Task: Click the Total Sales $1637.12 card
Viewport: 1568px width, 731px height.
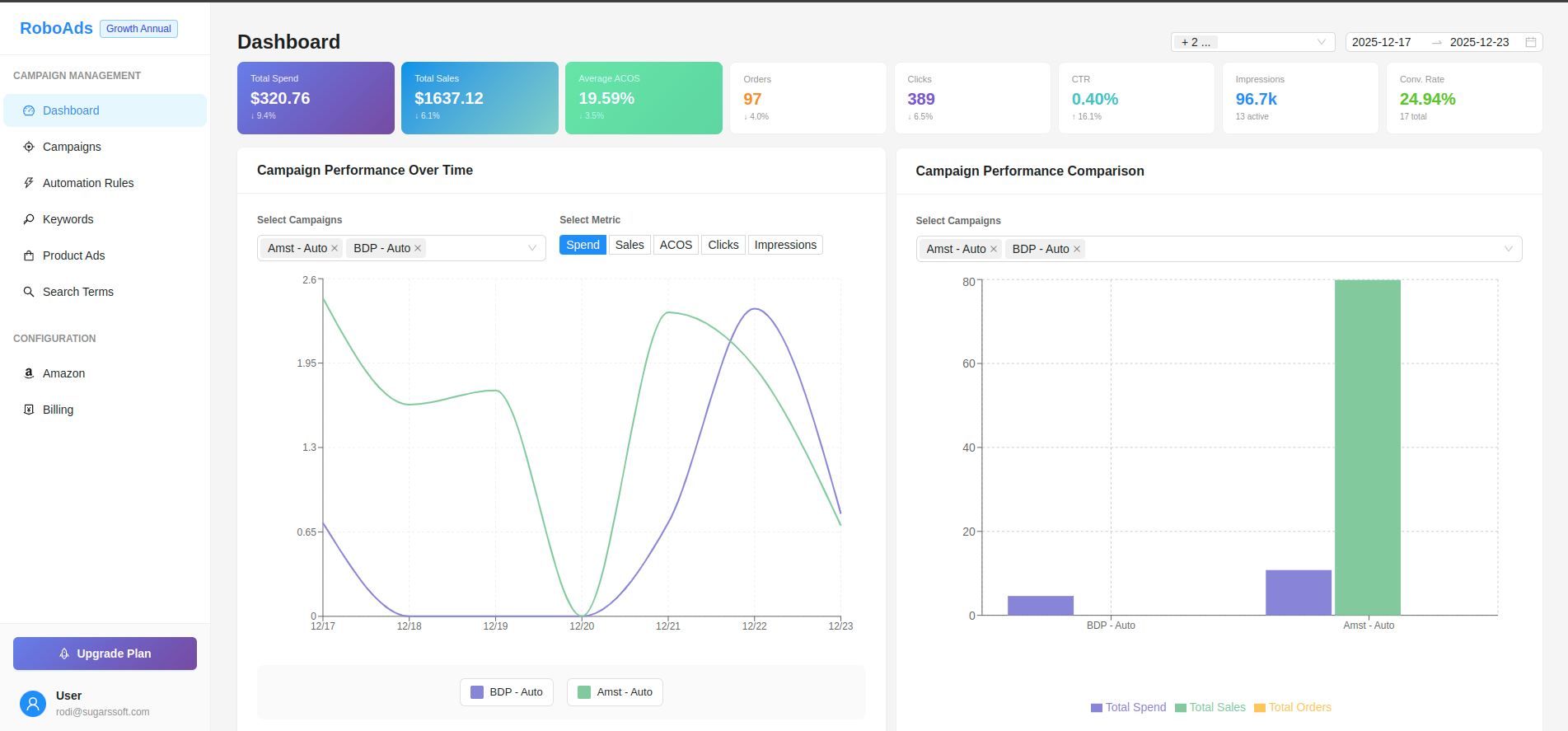Action: (480, 98)
